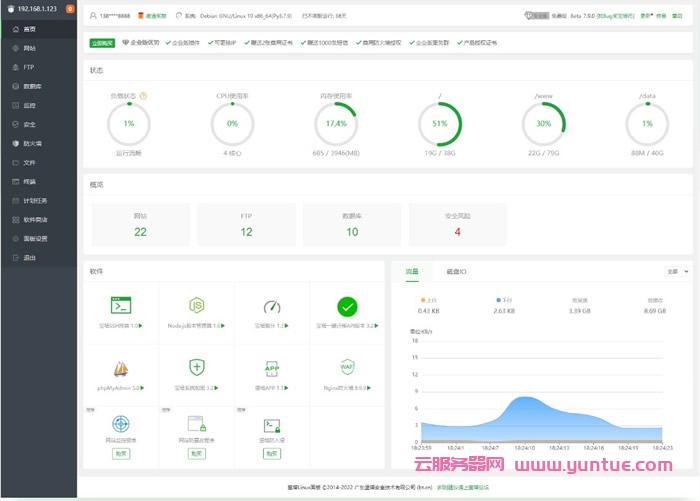Open the traffic chart 全部 dropdown

click(x=677, y=271)
